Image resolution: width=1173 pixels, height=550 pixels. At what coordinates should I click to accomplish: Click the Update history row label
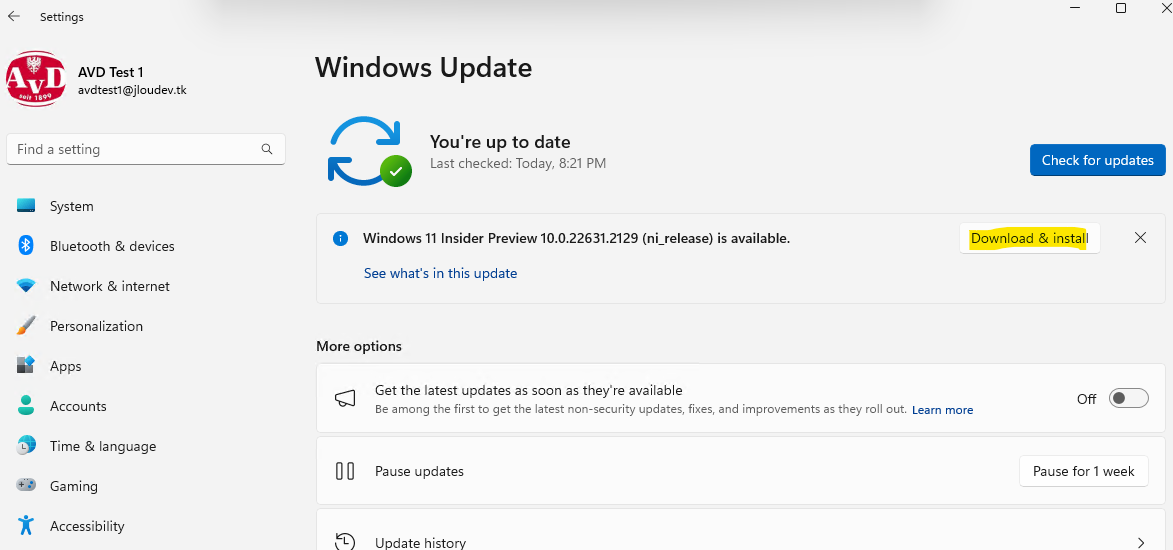pyautogui.click(x=420, y=543)
